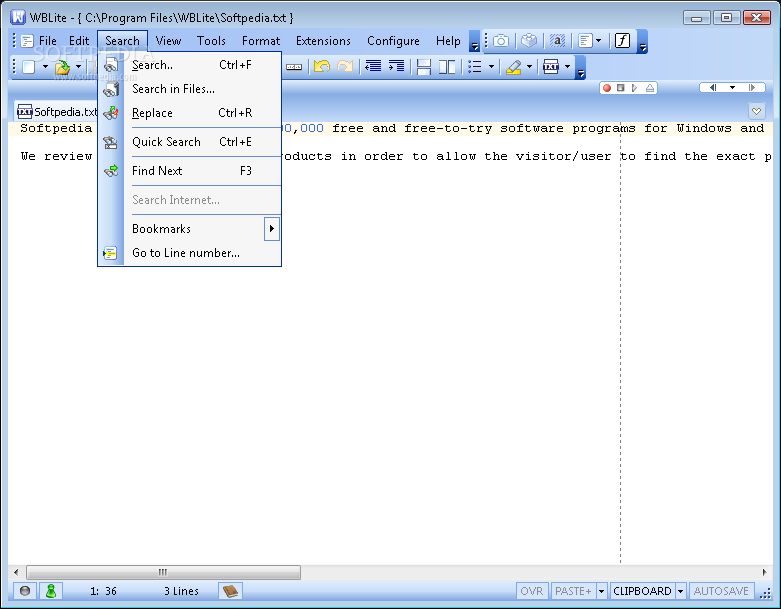The width and height of the screenshot is (781, 609).
Task: Choose Quick Search menu entry
Action: 190,142
